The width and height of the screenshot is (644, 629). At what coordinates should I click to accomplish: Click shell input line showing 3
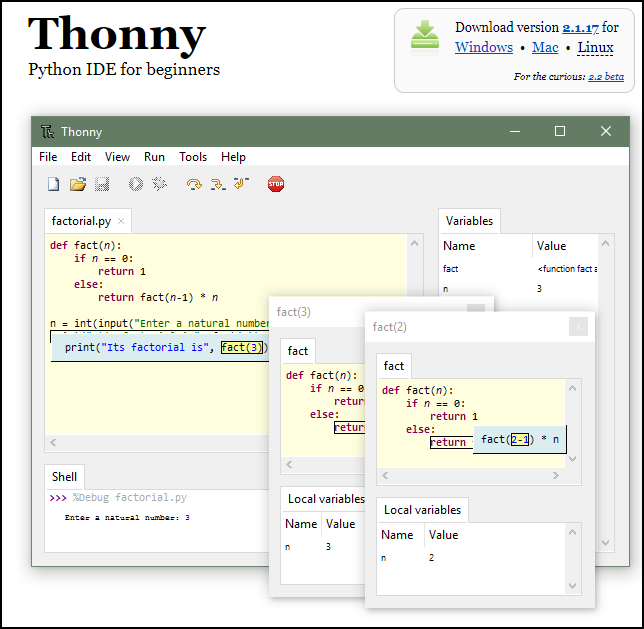[127, 518]
